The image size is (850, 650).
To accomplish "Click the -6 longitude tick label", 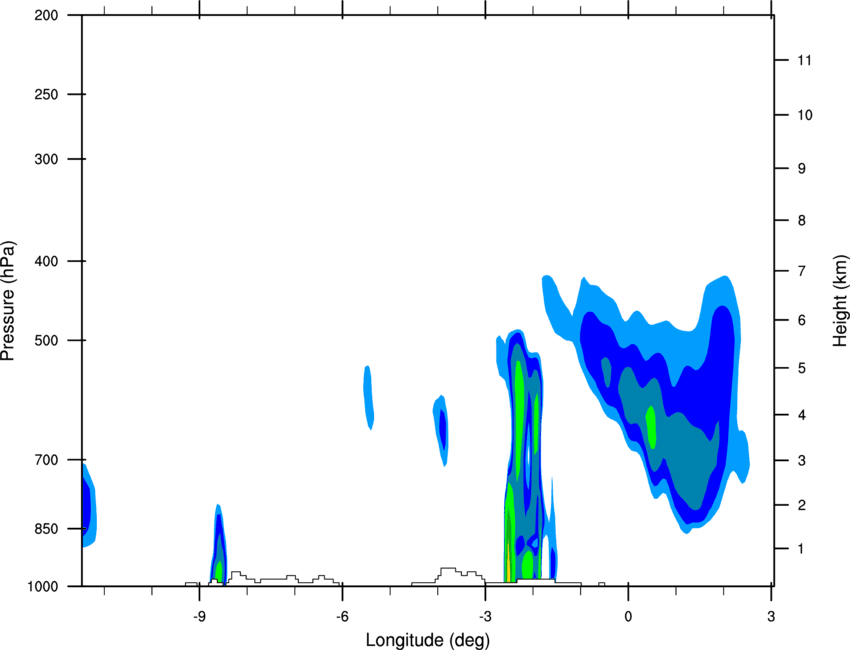I will (x=342, y=616).
